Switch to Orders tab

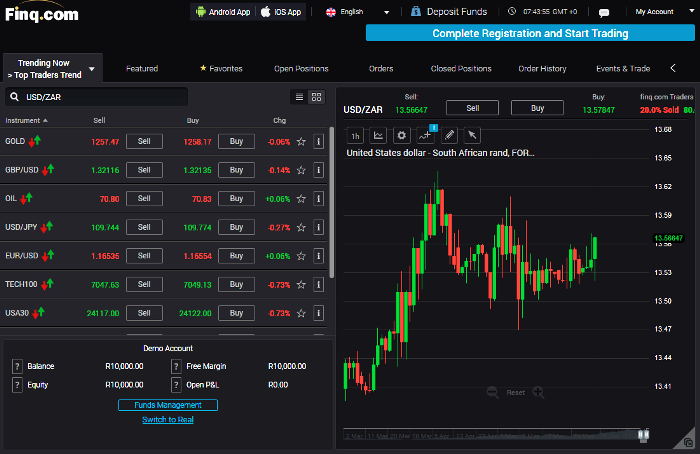pyautogui.click(x=381, y=69)
